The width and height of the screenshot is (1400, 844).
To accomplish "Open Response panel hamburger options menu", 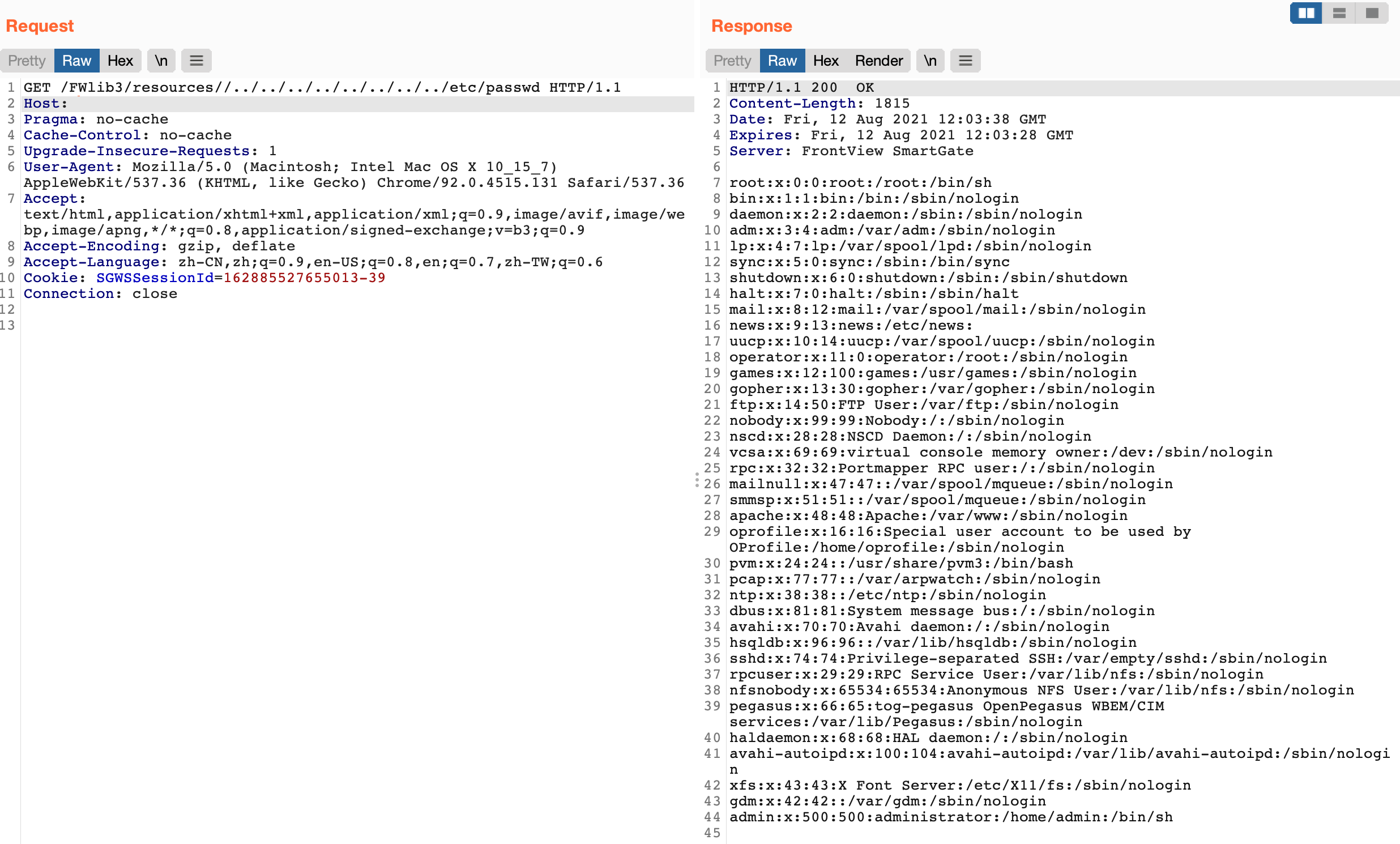I will point(965,61).
